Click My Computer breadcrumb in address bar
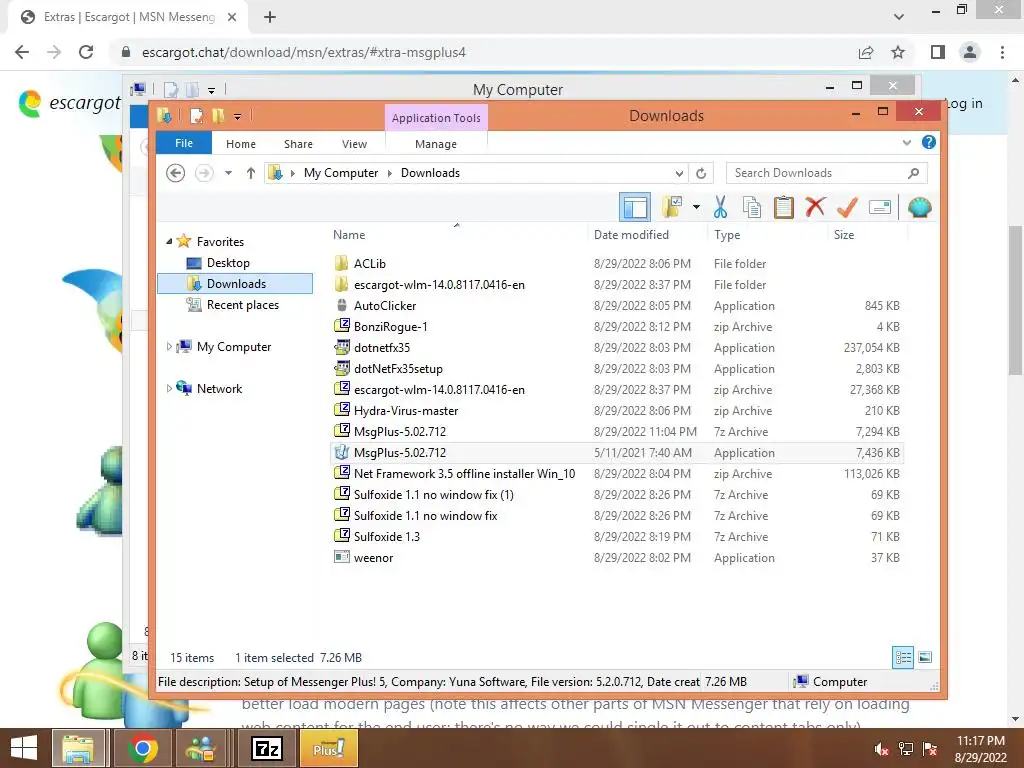 [x=341, y=173]
